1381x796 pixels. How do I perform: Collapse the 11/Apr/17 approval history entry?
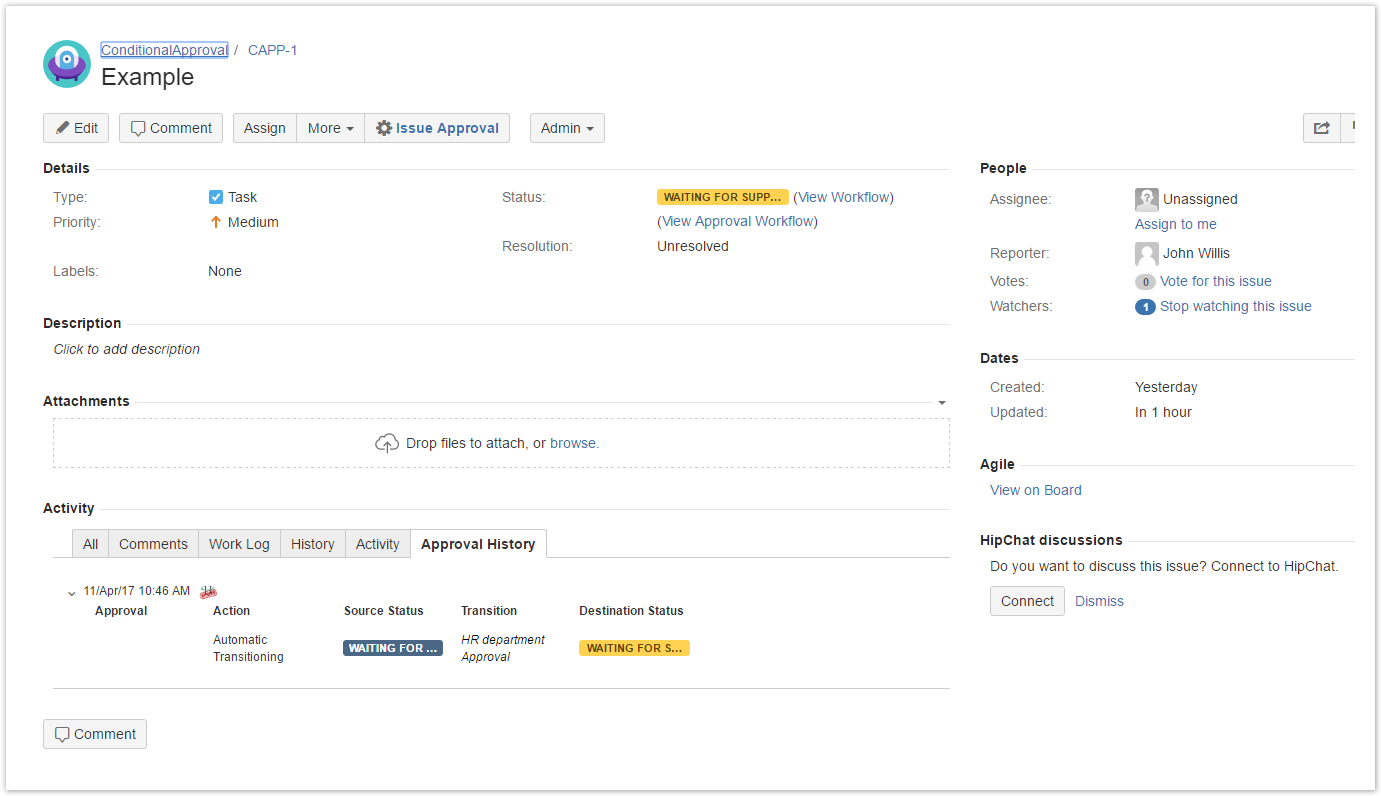click(x=71, y=593)
